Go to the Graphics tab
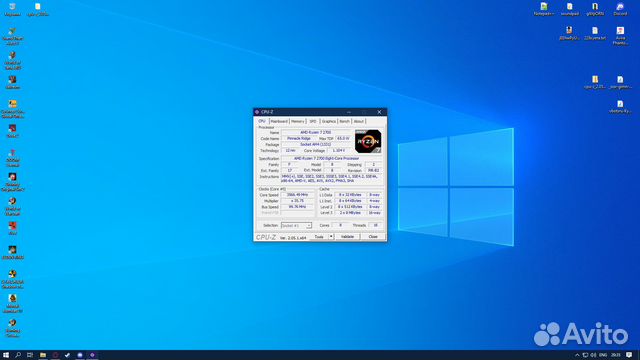The height and width of the screenshot is (360, 640). pos(329,121)
